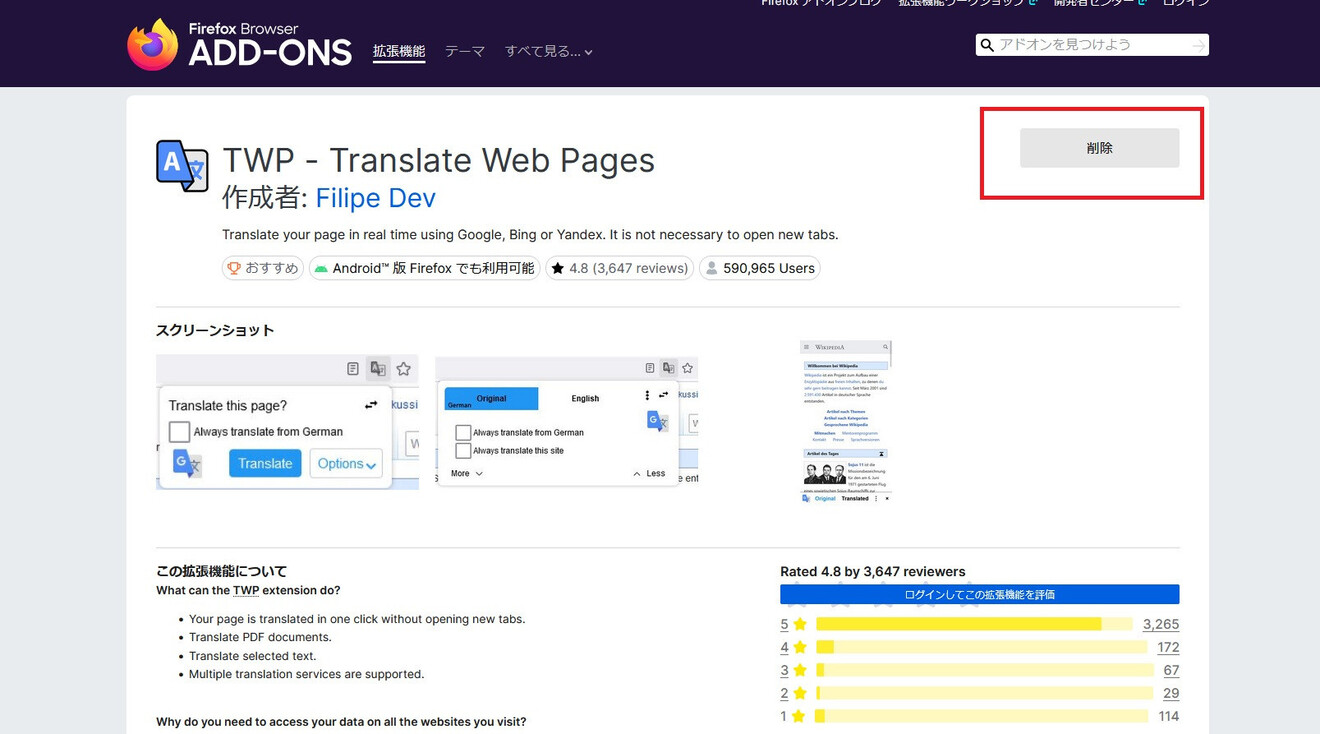Expand the Options dropdown in first screenshot
Image resolution: width=1320 pixels, height=734 pixels.
click(x=346, y=463)
